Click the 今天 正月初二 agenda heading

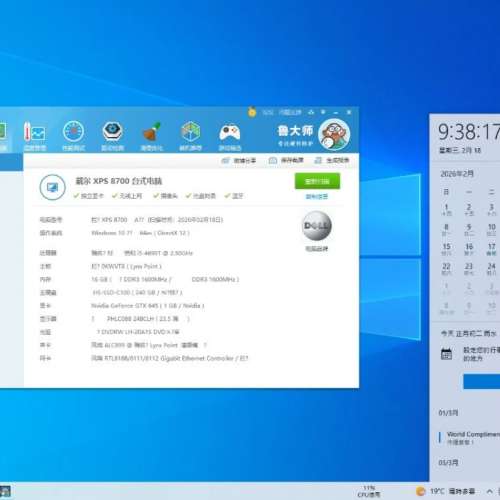(469, 333)
